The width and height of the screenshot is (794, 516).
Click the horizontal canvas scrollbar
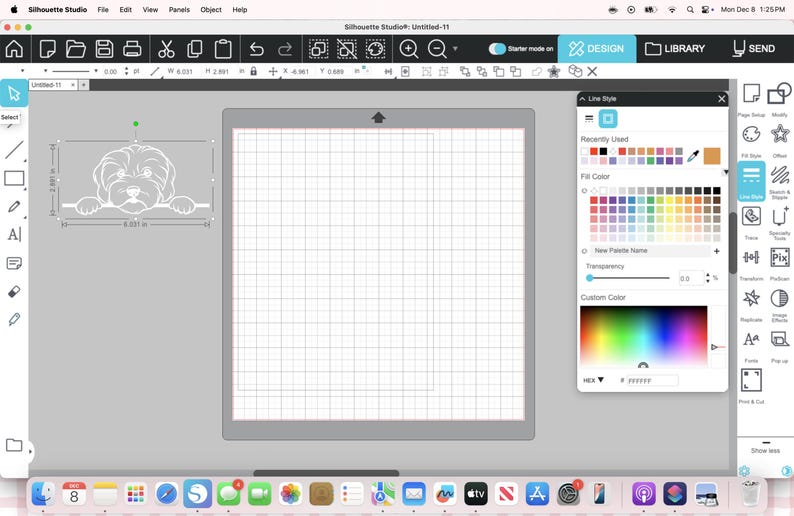(326, 473)
